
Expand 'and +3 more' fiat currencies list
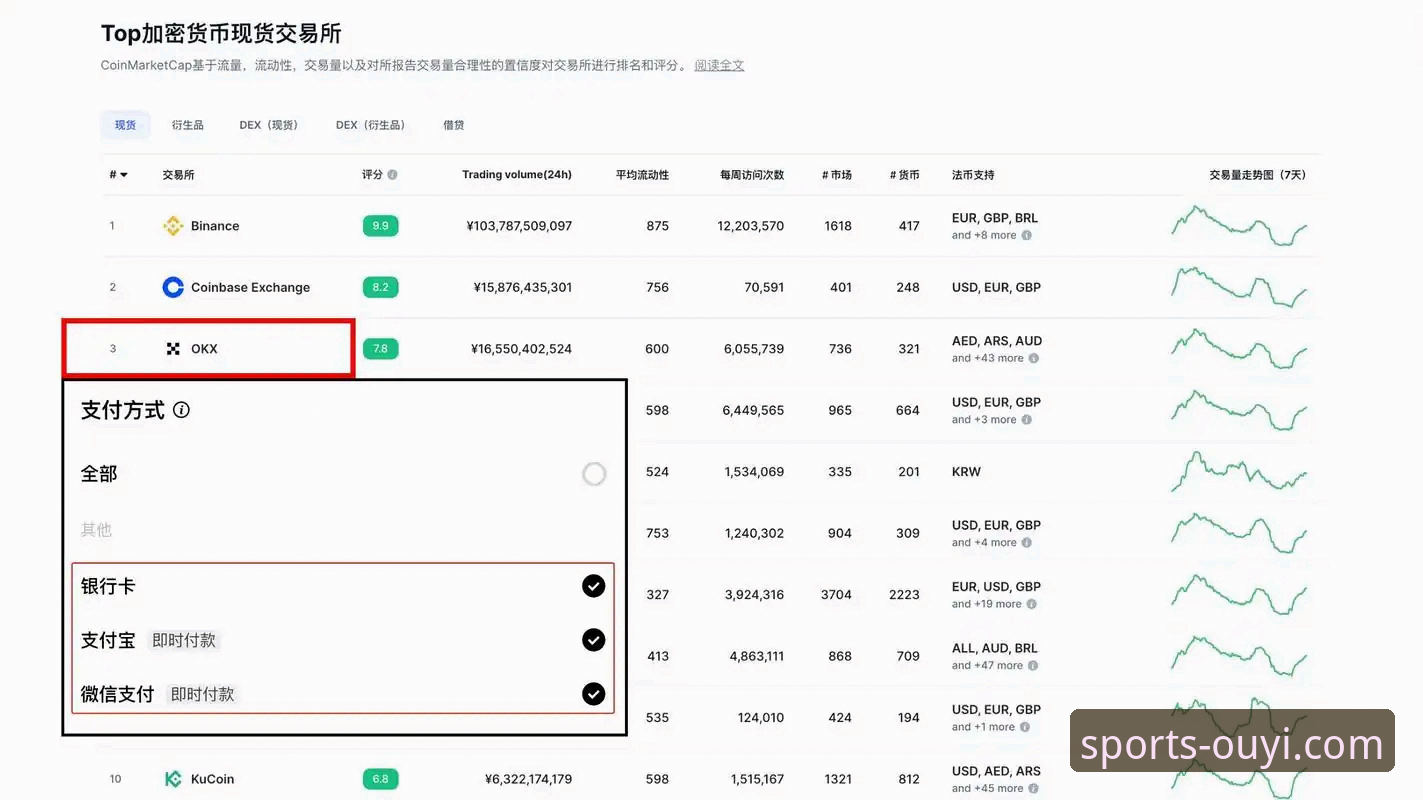click(984, 420)
